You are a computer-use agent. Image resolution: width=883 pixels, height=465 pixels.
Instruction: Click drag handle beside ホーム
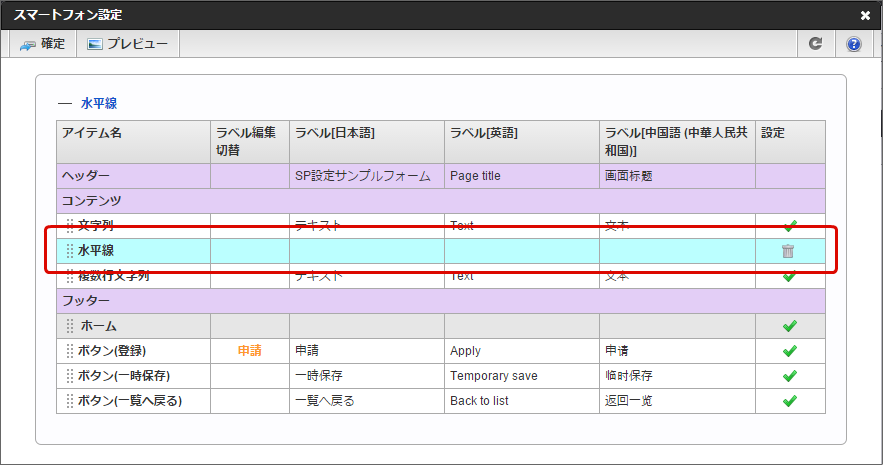(70, 326)
